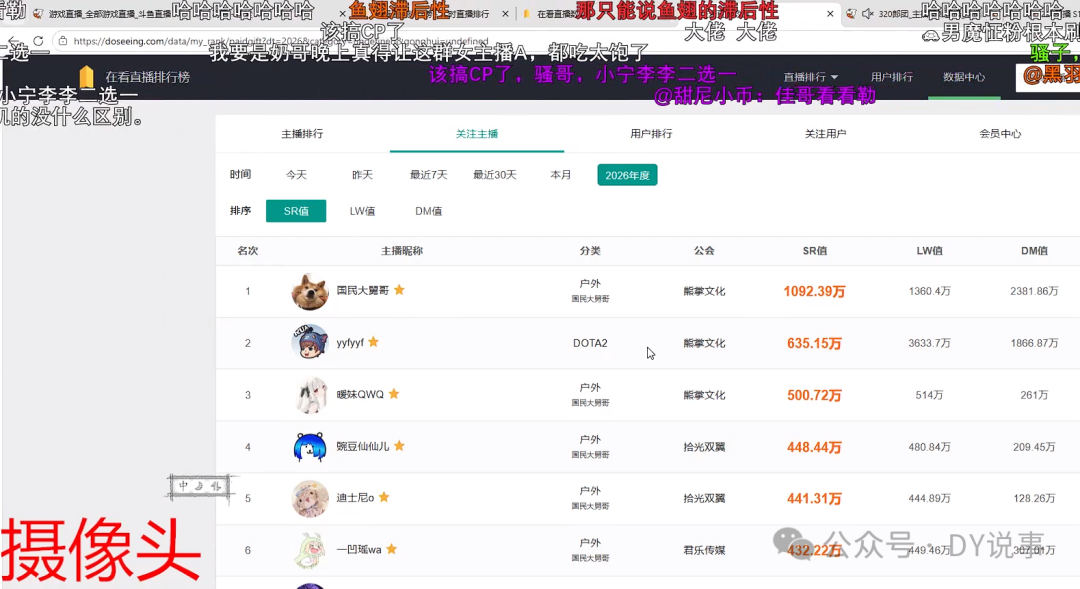Select the 2026年度 time filter
1080x589 pixels.
(627, 175)
